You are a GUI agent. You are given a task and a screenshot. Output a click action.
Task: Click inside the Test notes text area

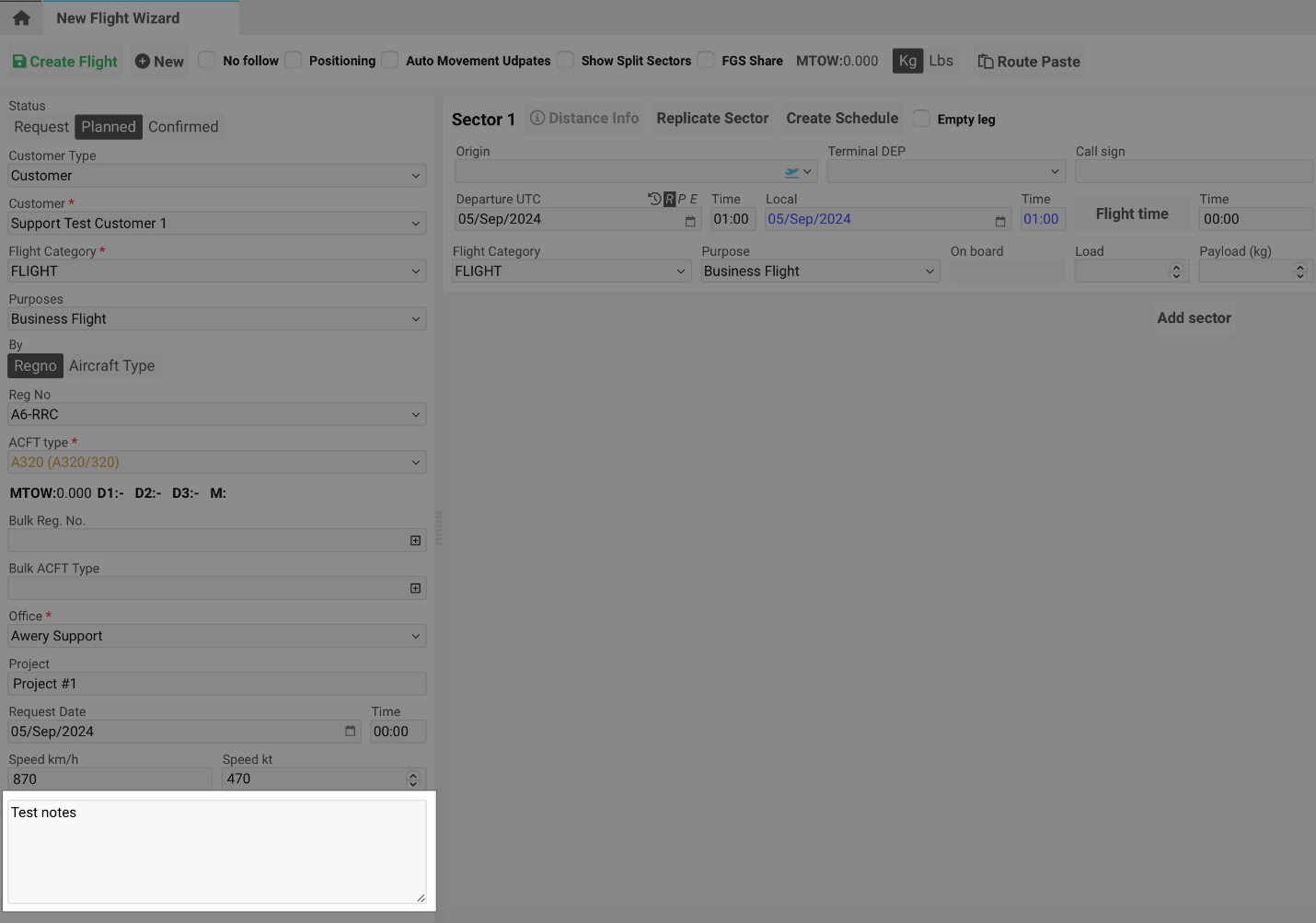coord(216,850)
